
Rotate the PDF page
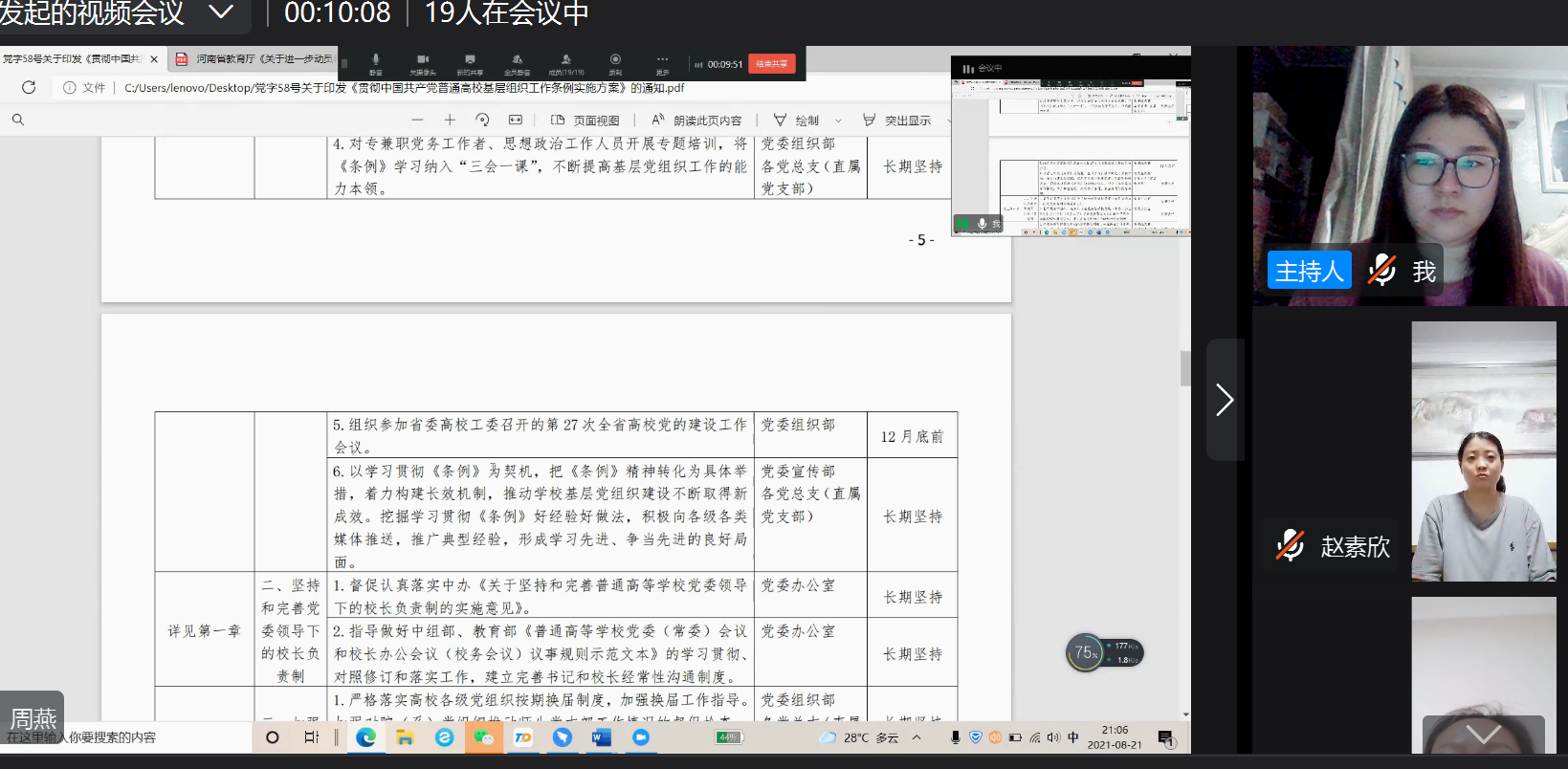pos(482,120)
